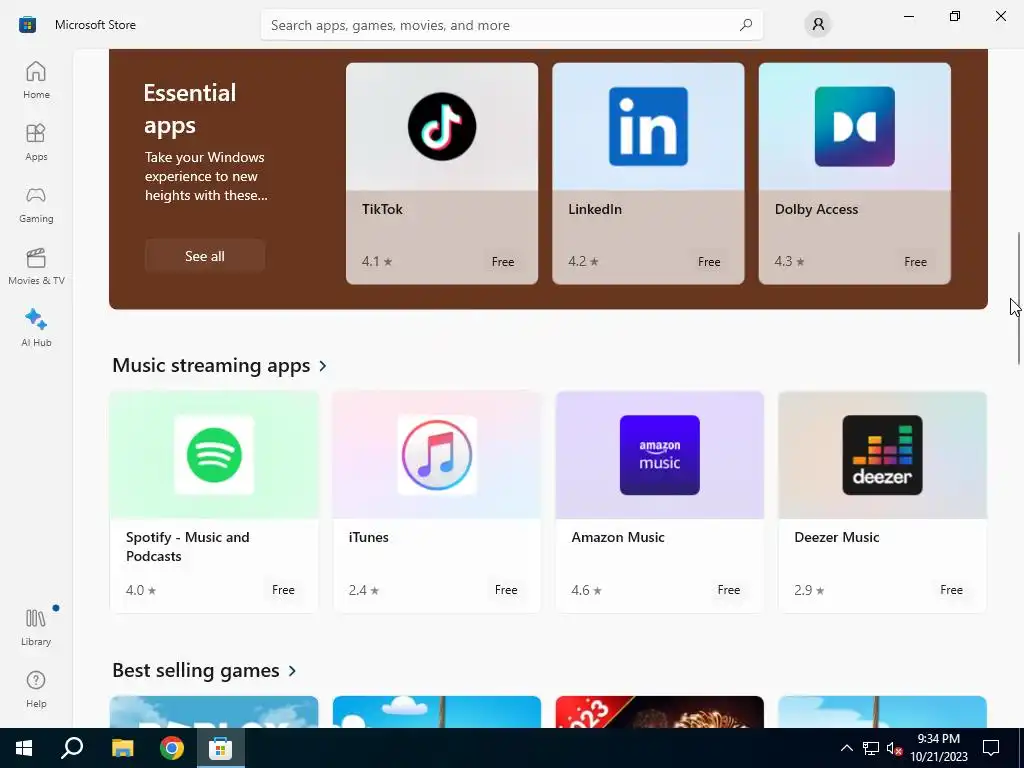Click Deezer Music's 2.9 star rating
1024x768 pixels.
coord(809,590)
